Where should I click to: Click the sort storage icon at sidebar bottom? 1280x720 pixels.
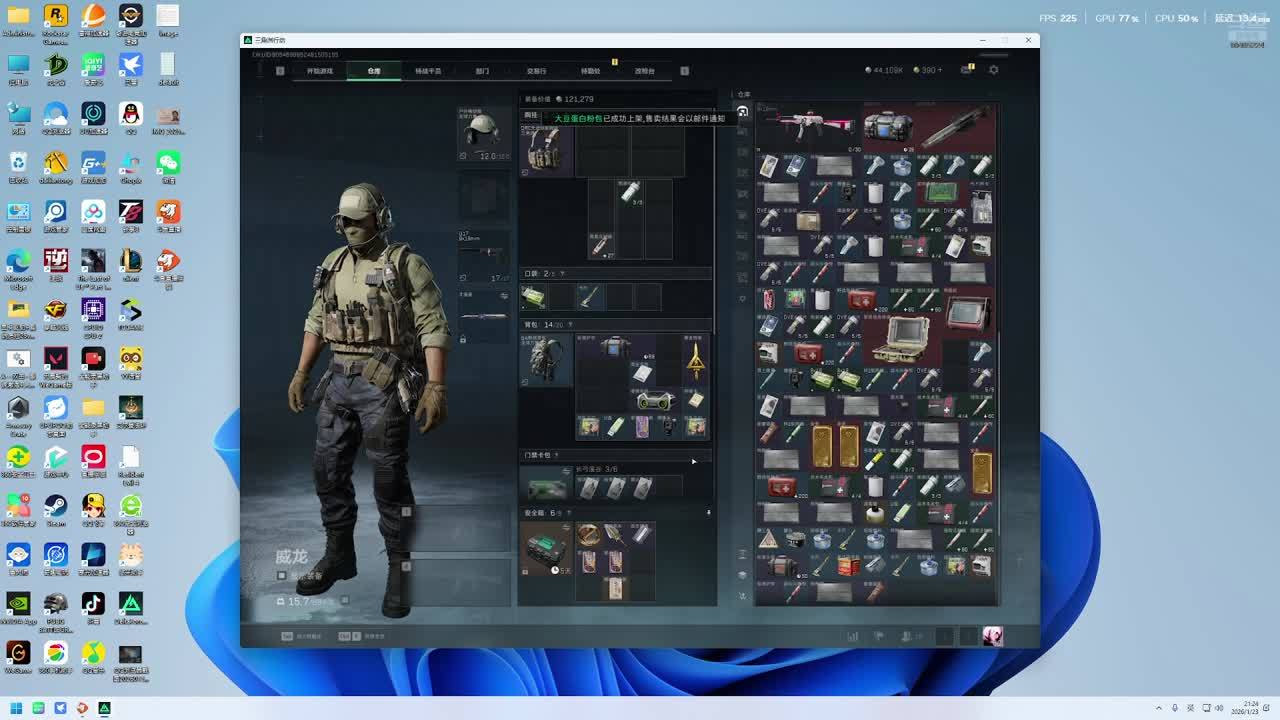742,596
